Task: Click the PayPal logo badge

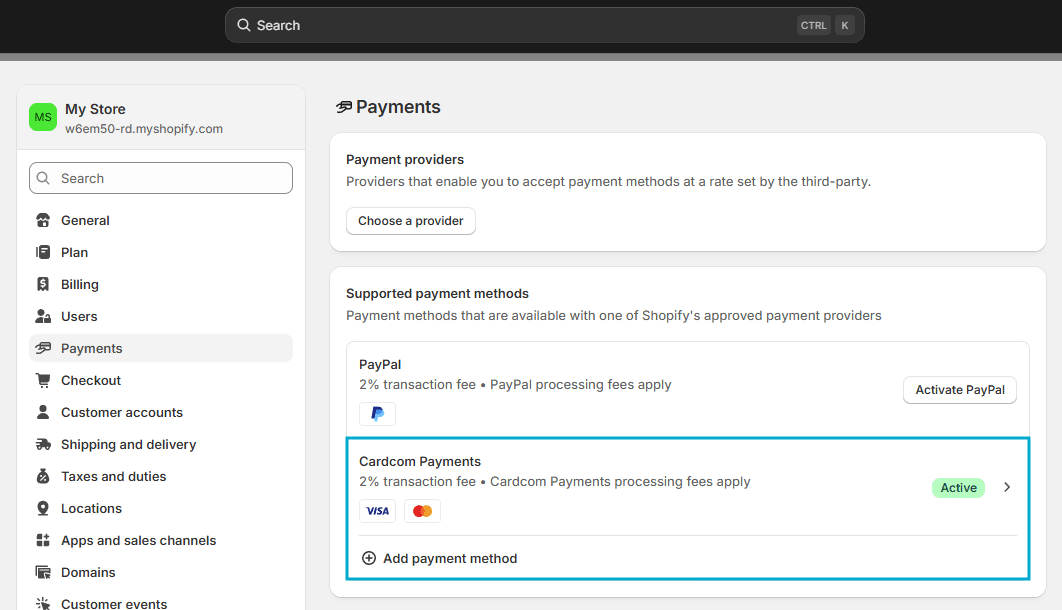Action: click(x=377, y=413)
